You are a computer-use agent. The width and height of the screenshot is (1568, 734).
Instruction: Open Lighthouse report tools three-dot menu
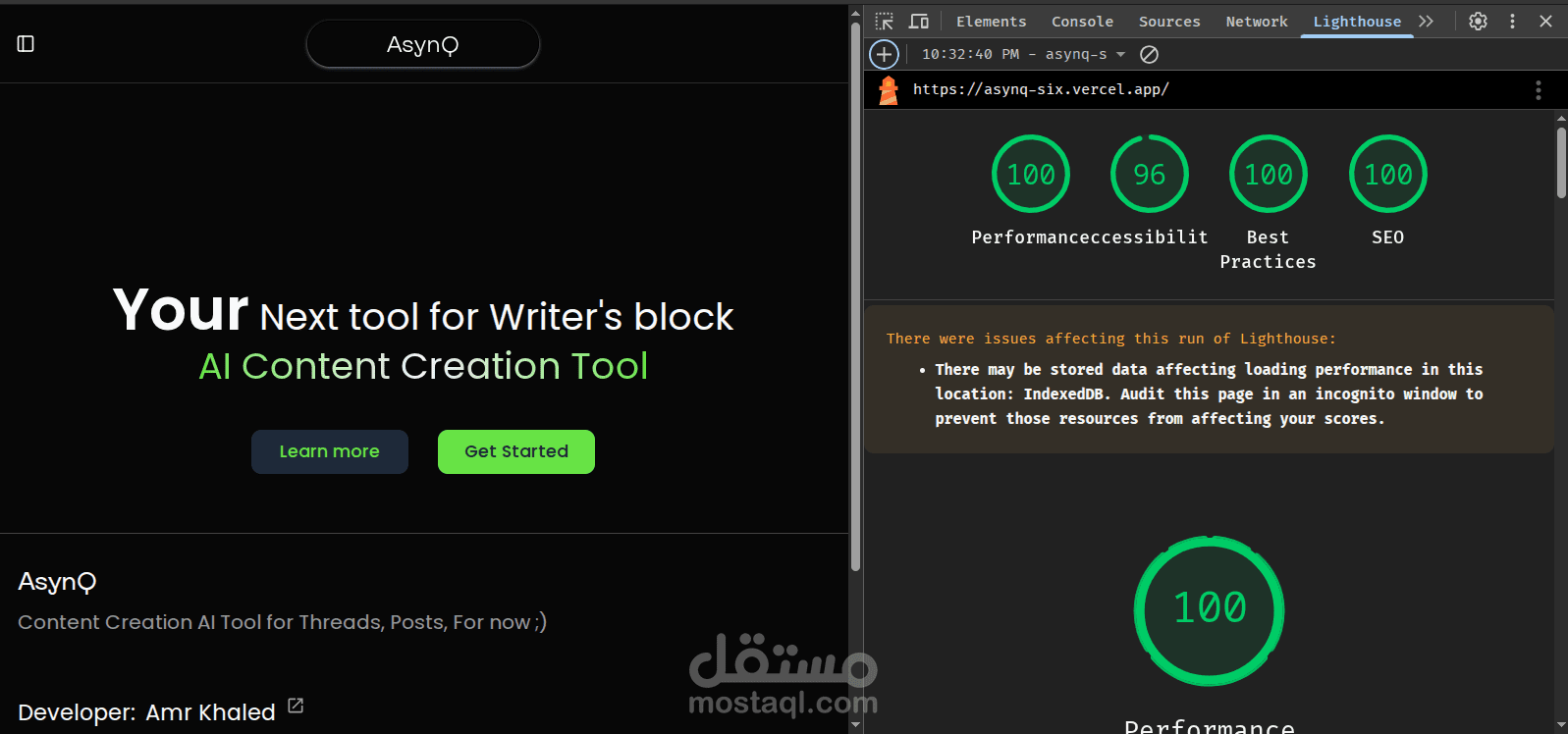click(x=1538, y=90)
